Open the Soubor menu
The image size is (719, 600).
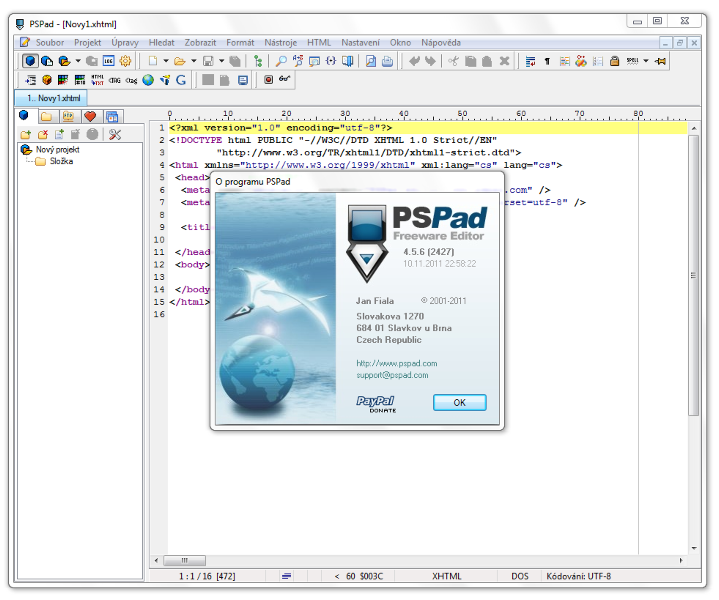point(50,43)
